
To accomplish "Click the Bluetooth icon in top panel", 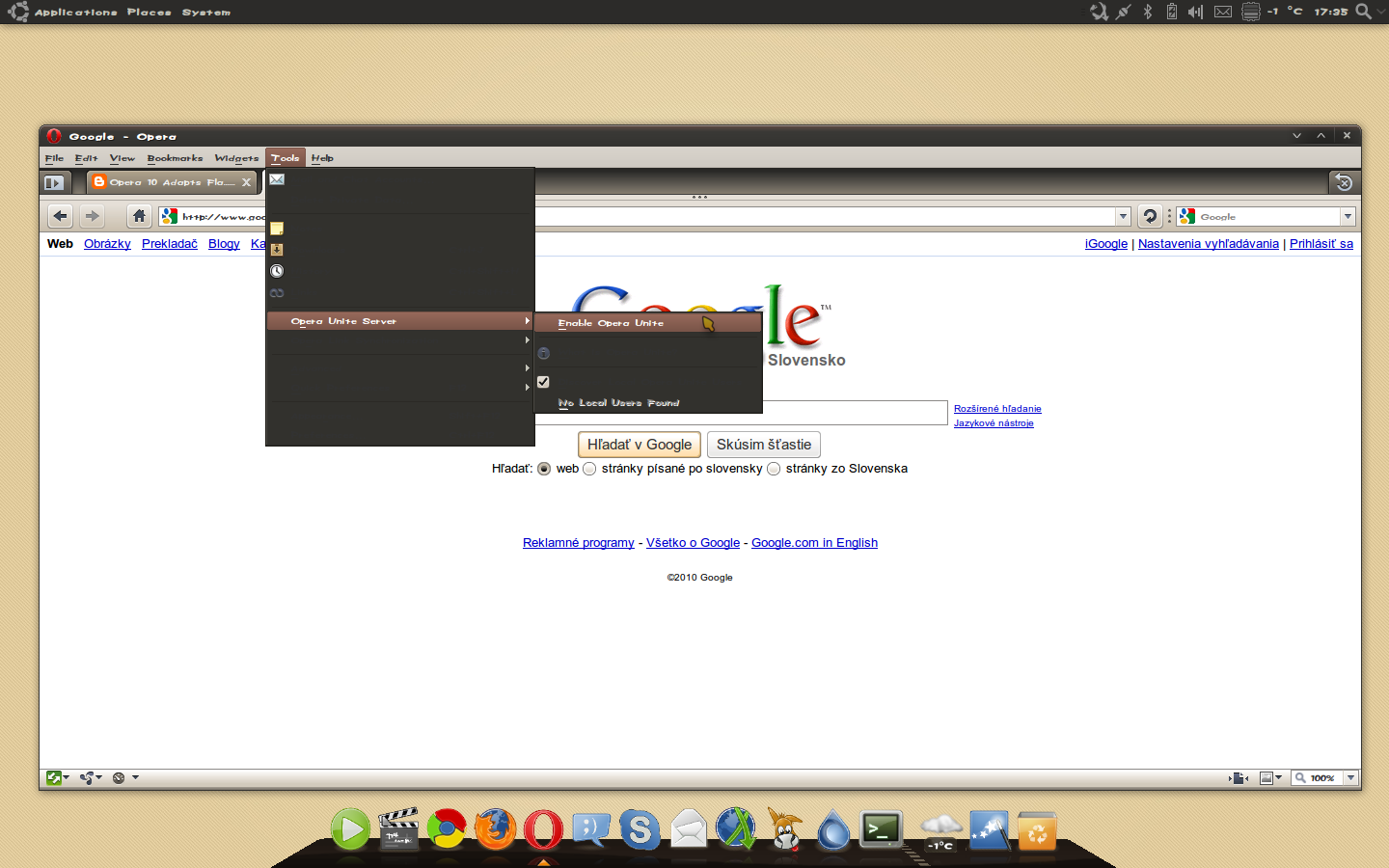I will pyautogui.click(x=1148, y=12).
